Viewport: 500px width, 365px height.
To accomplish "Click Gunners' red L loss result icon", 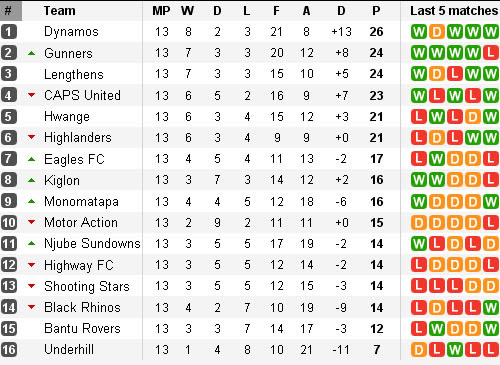I will [491, 53].
